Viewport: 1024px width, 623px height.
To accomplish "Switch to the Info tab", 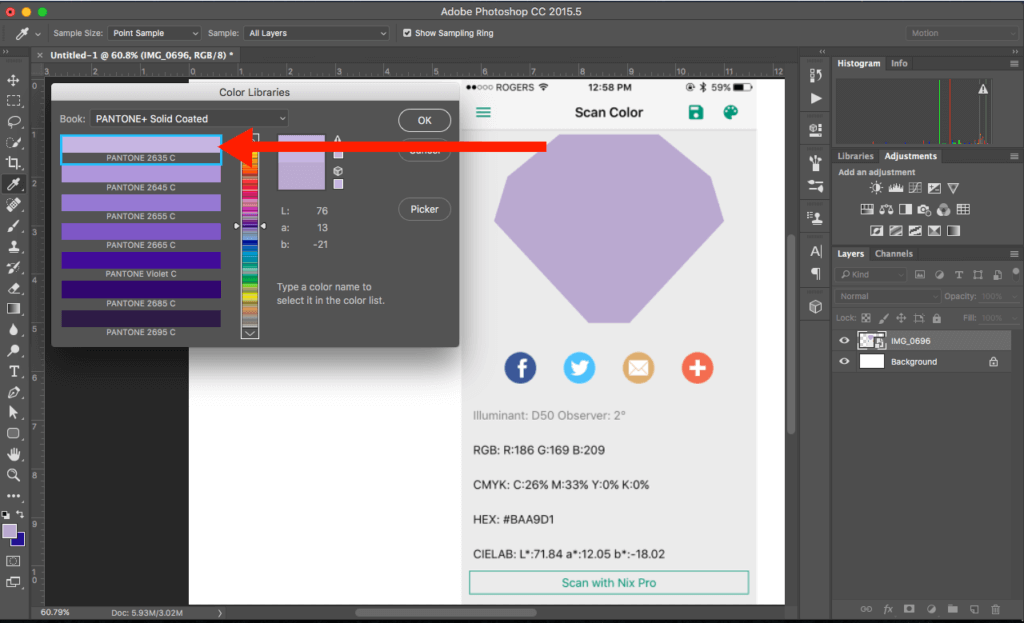I will point(899,63).
